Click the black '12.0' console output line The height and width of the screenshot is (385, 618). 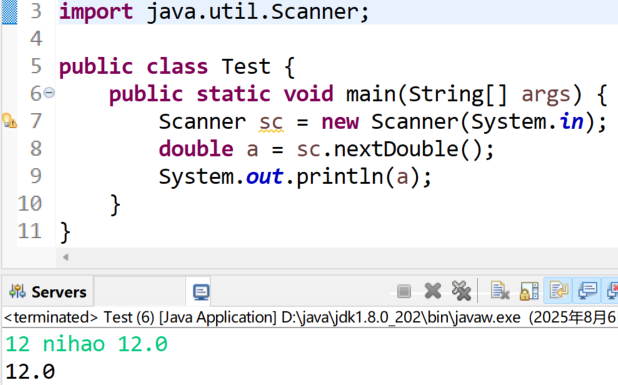click(30, 372)
